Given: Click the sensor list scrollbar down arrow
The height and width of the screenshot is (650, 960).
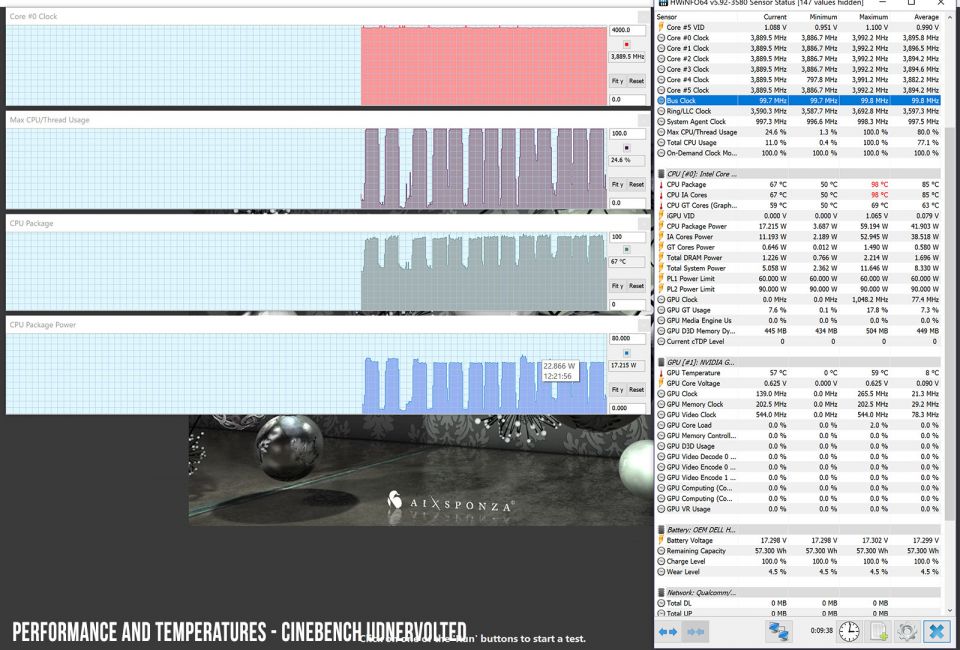Looking at the screenshot, I should pyautogui.click(x=950, y=610).
